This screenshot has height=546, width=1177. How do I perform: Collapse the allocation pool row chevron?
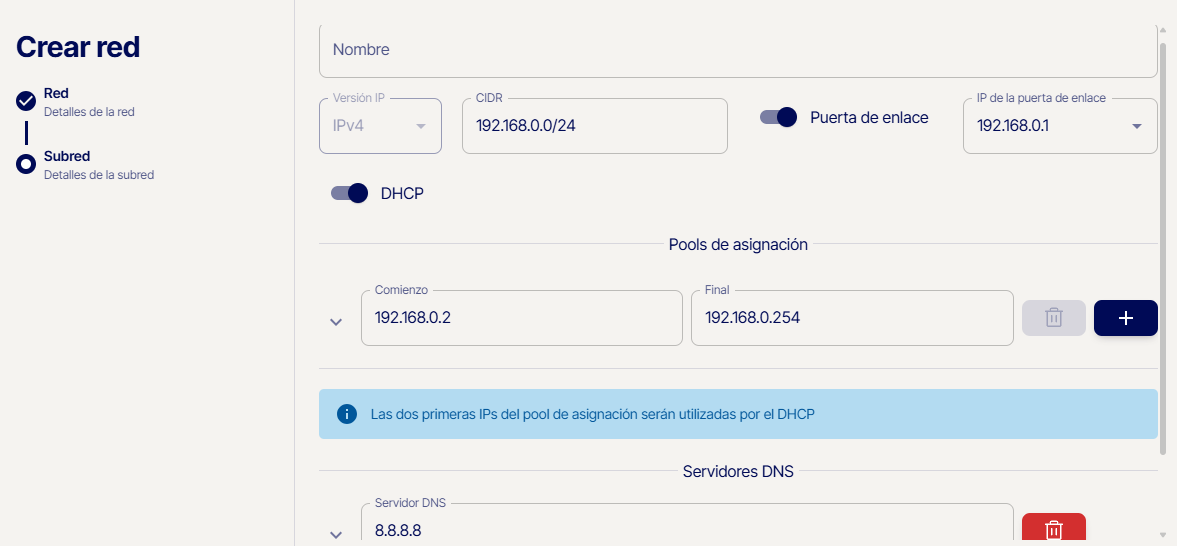point(336,322)
